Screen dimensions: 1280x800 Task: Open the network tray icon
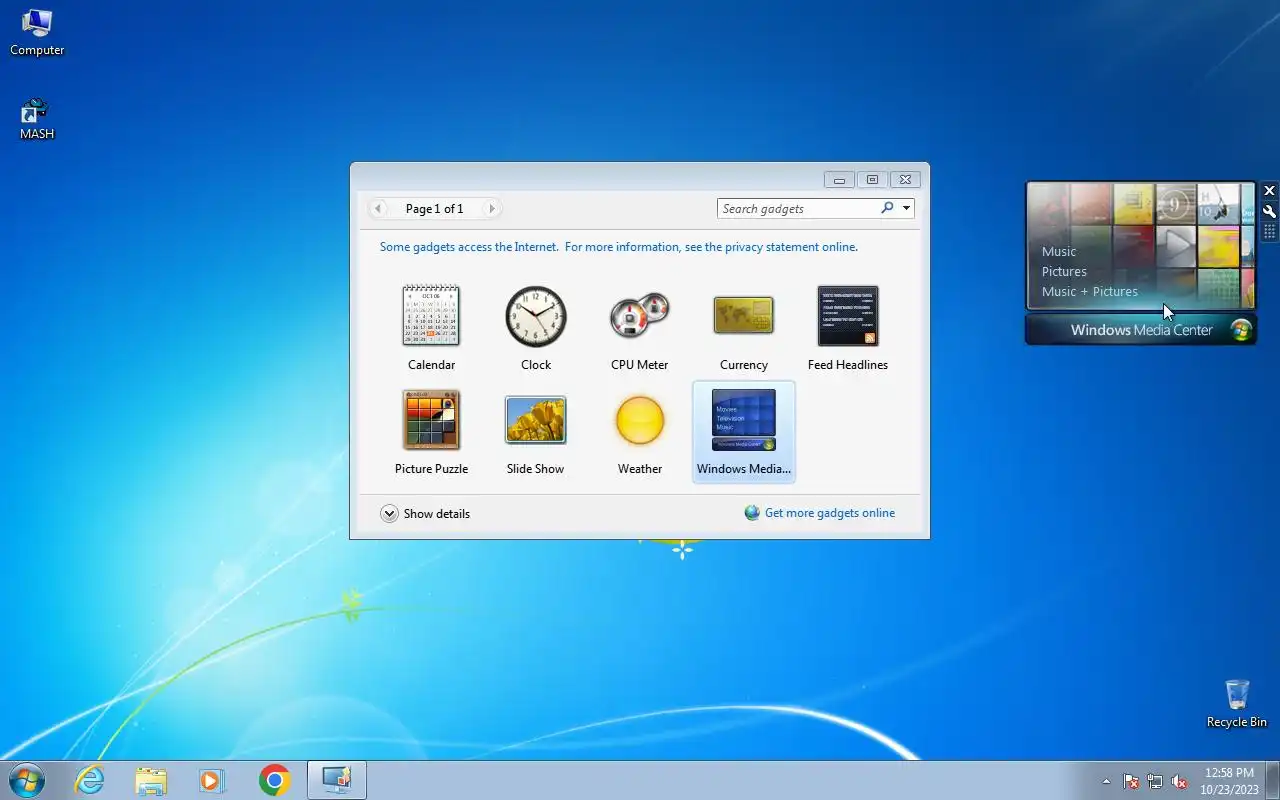tap(1155, 781)
